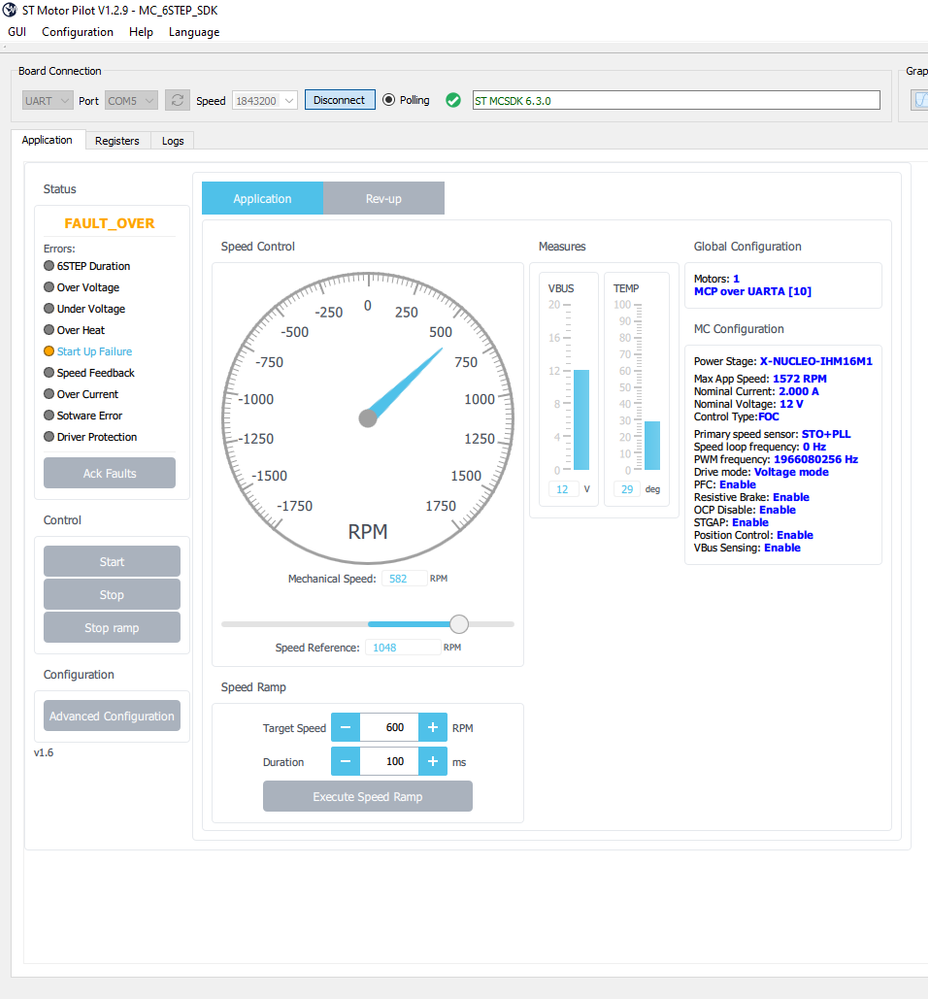Click the v1.6 version label

click(x=43, y=752)
